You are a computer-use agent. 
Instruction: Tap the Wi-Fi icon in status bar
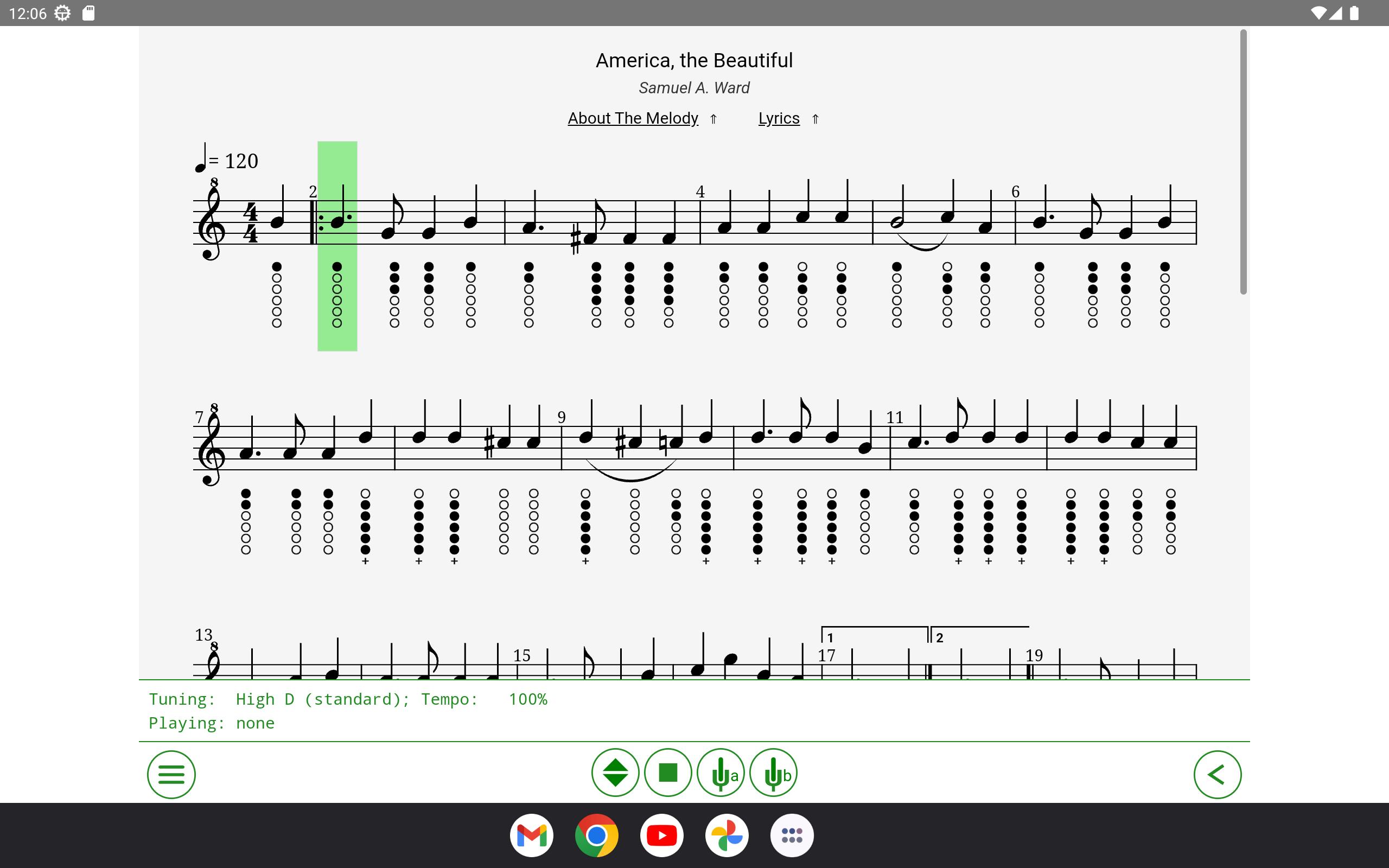[x=1319, y=13]
